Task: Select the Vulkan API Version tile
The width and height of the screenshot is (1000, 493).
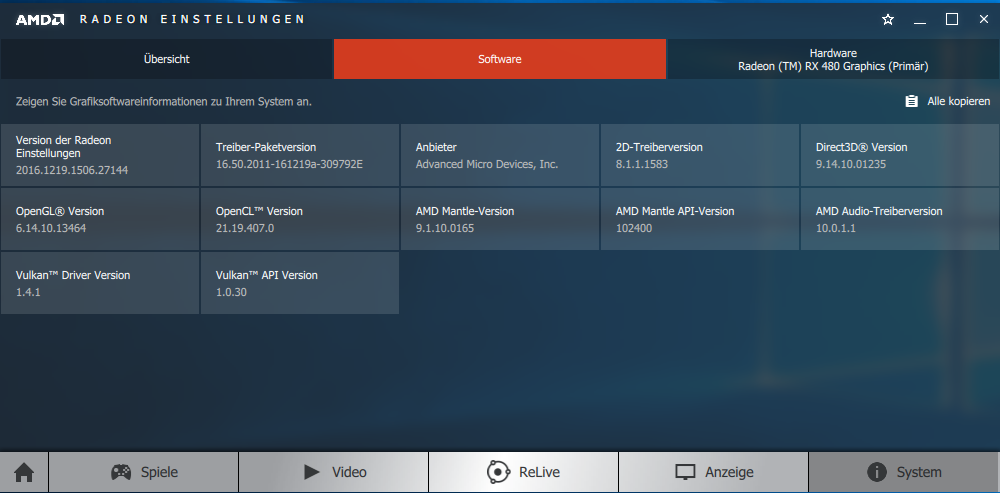Action: tap(300, 283)
